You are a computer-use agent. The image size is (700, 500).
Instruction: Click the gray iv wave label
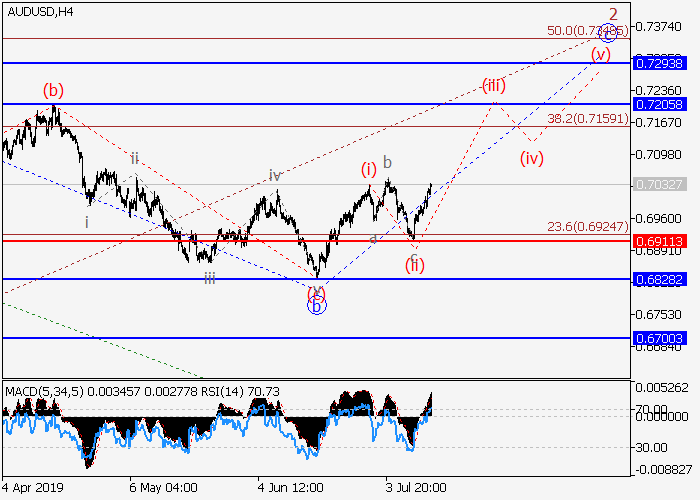tap(274, 176)
